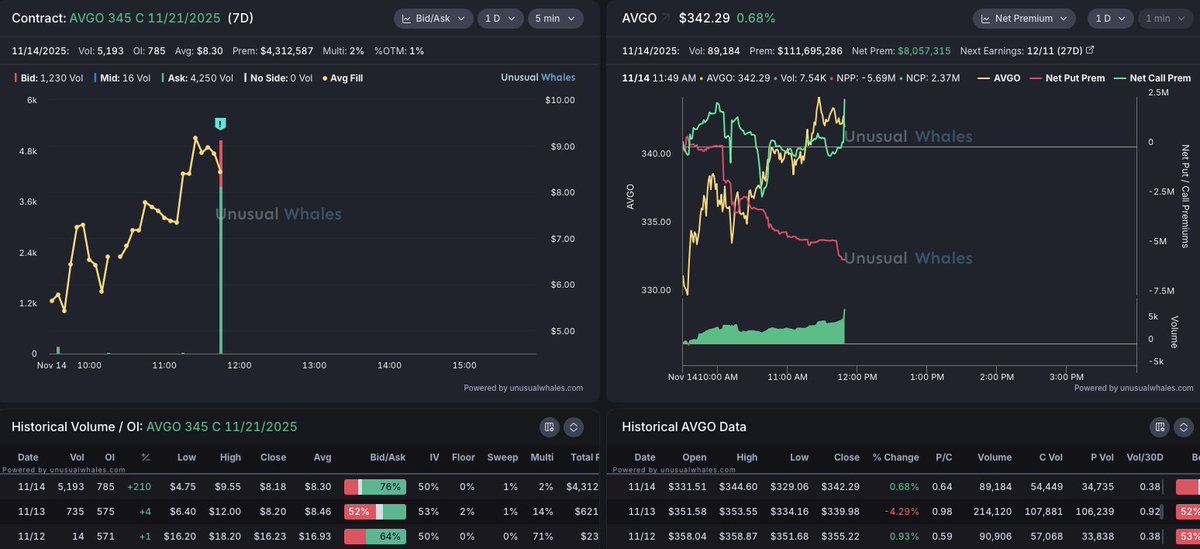Open column settings in Historical AVGO Data panel
Screen dimensions: 1200x549
(x=1159, y=426)
